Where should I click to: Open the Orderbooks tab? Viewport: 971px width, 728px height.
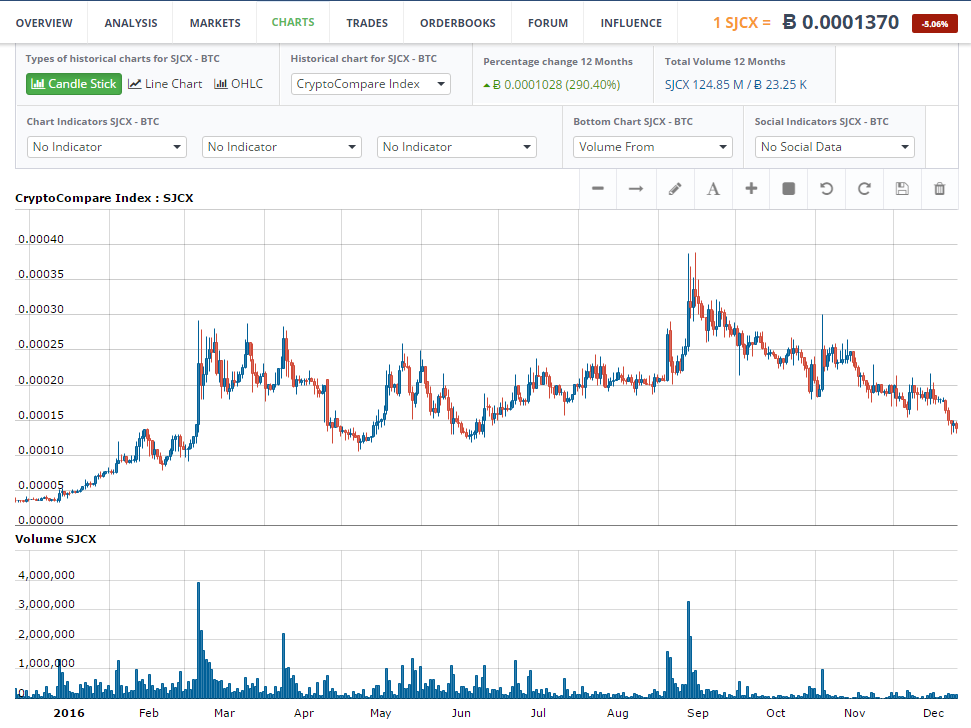pos(457,23)
